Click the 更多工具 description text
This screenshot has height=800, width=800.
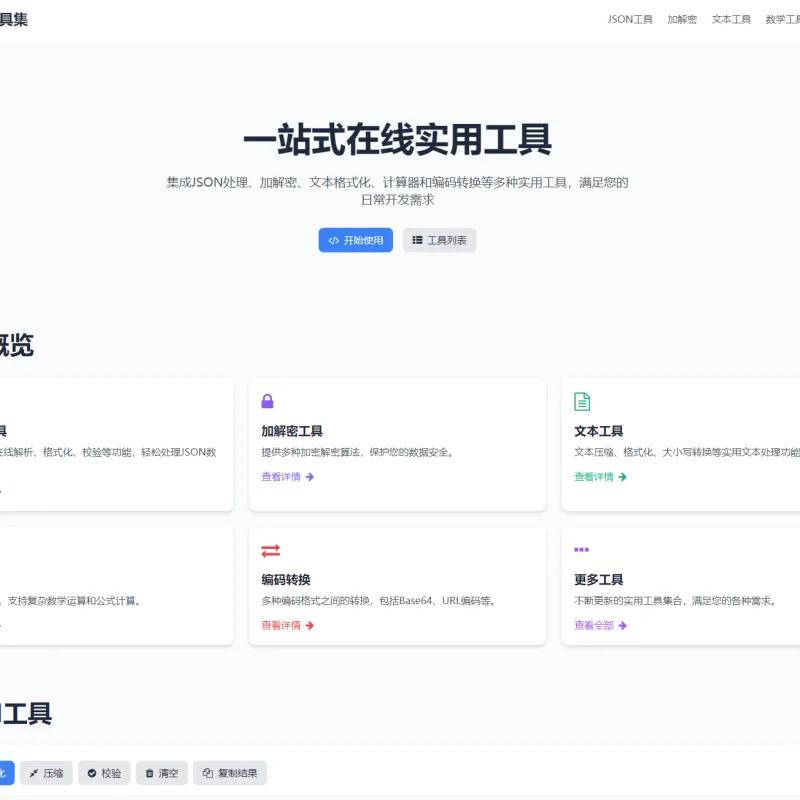click(x=676, y=601)
